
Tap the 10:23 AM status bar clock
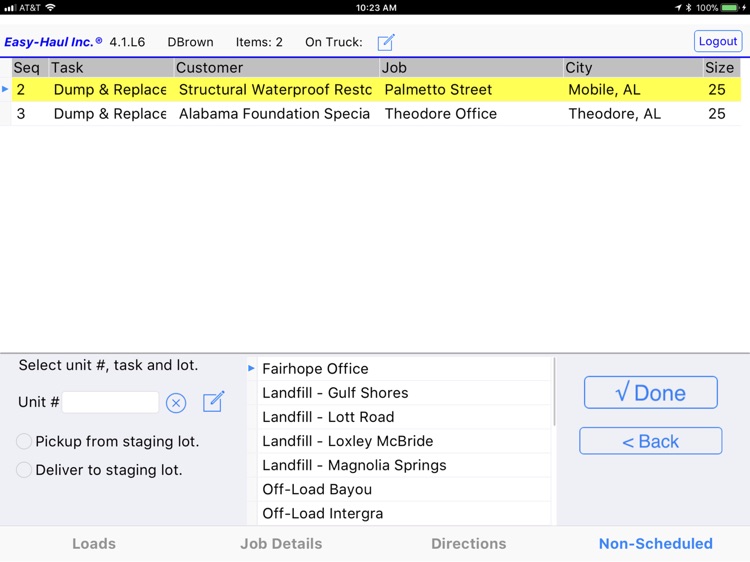pyautogui.click(x=376, y=8)
